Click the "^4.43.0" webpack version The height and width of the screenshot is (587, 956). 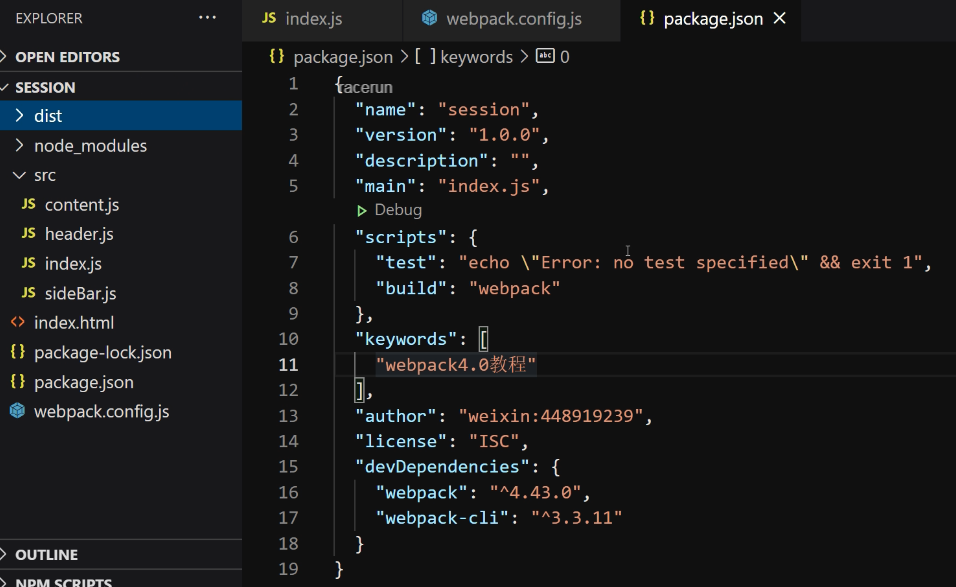535,493
